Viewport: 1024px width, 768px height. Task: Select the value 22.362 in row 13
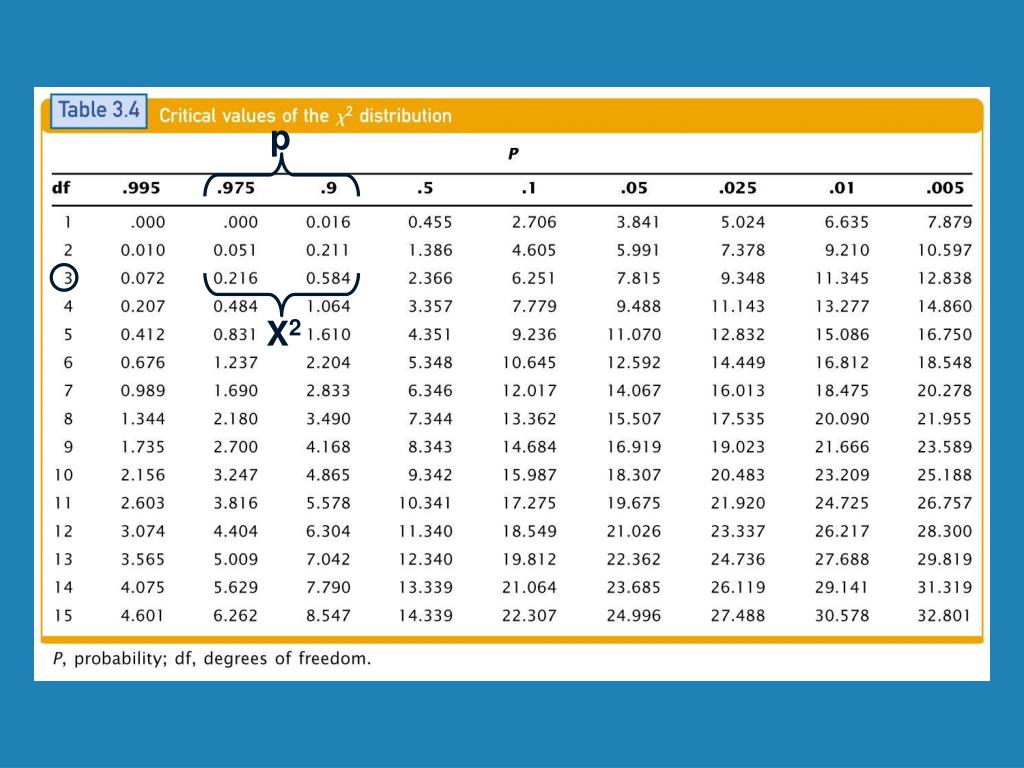633,560
